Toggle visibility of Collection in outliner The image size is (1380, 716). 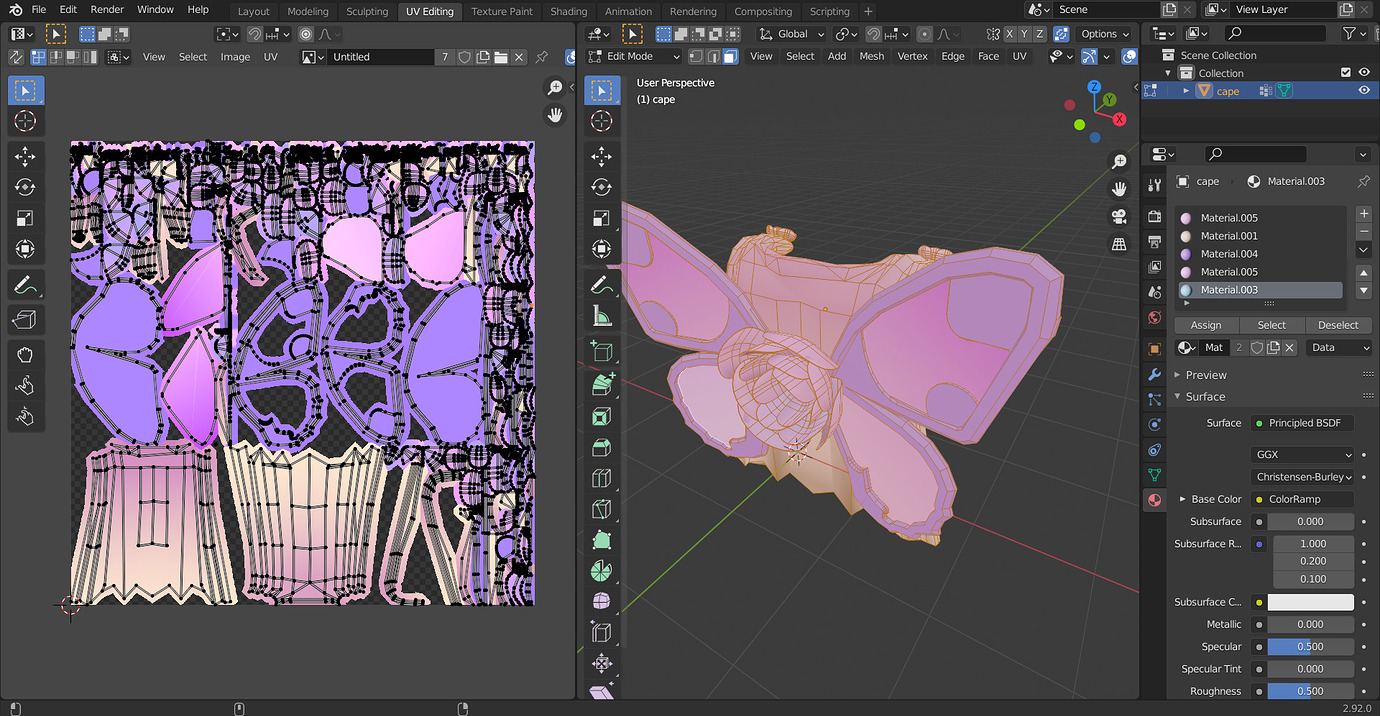[1364, 72]
